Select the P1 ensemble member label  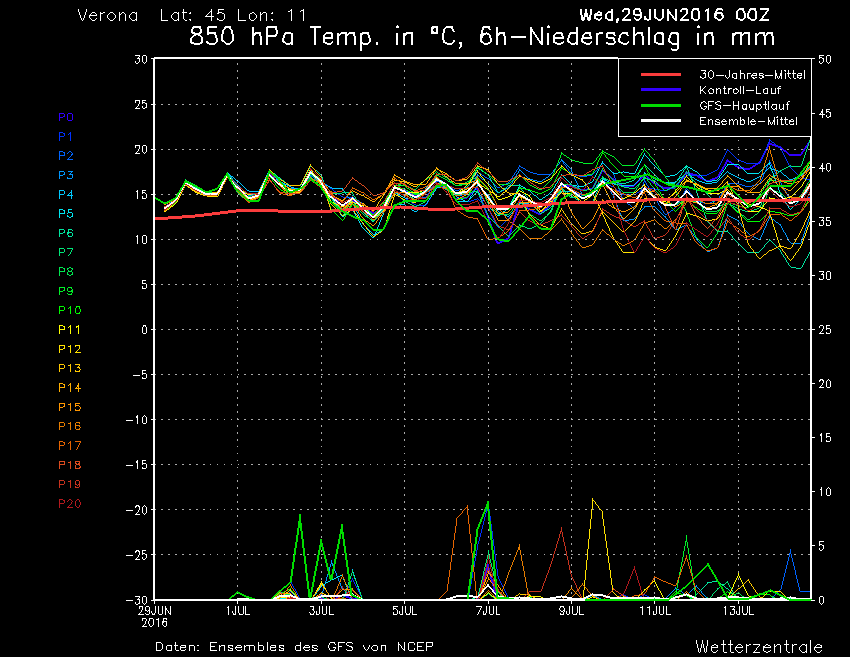(x=66, y=137)
